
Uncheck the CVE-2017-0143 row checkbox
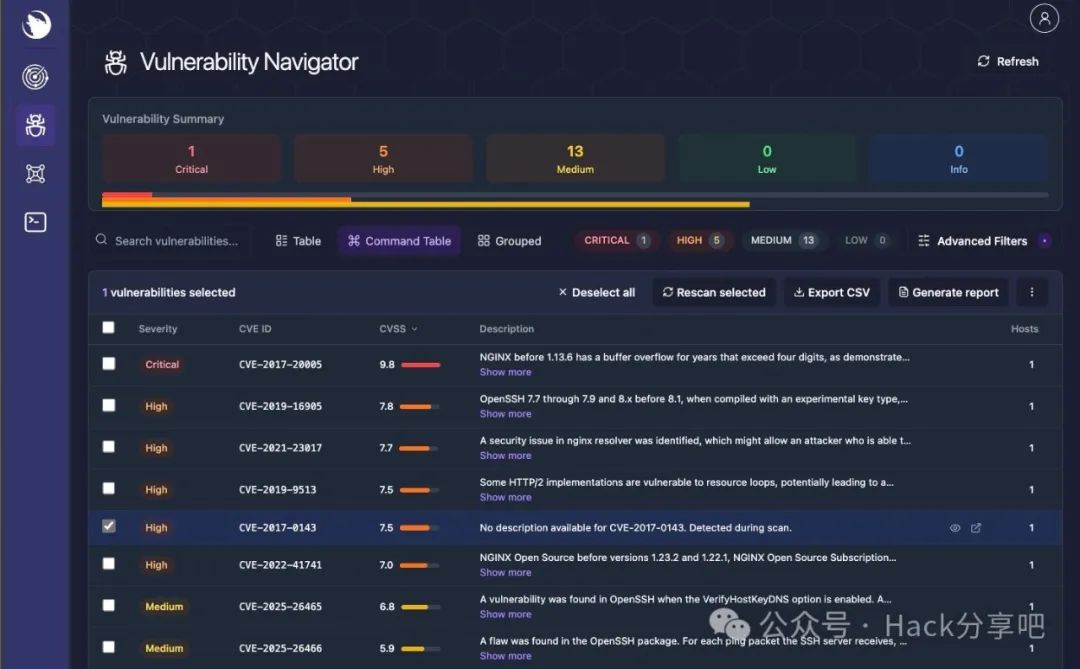click(109, 526)
